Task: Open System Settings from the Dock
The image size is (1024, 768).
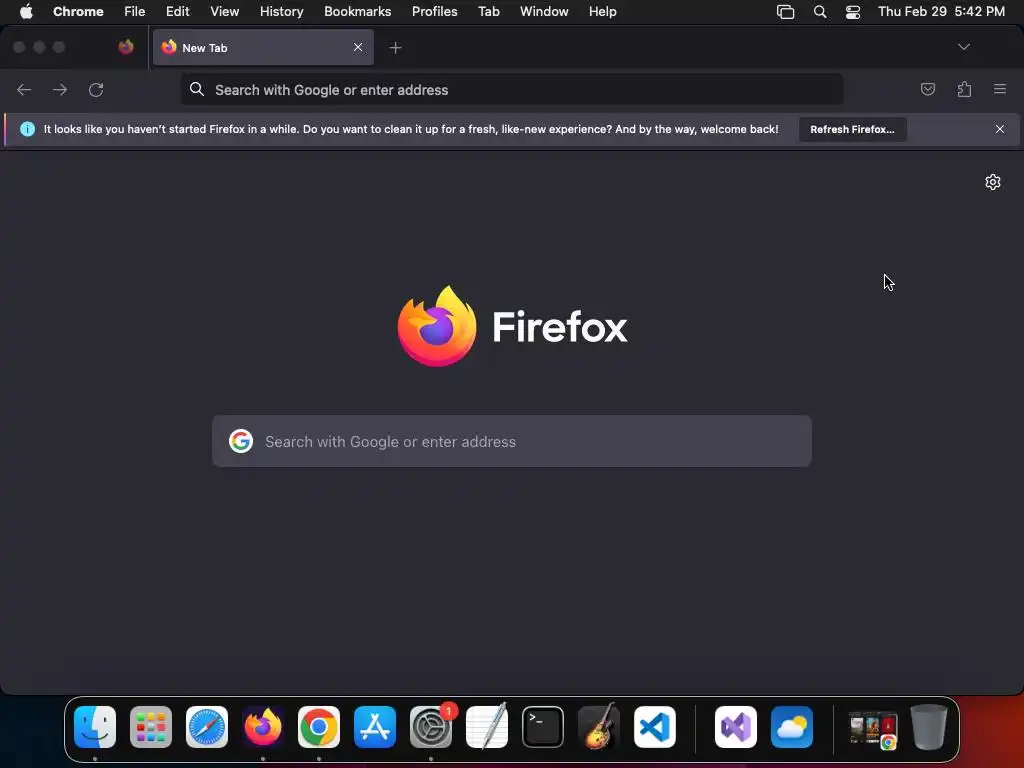Action: [x=431, y=727]
